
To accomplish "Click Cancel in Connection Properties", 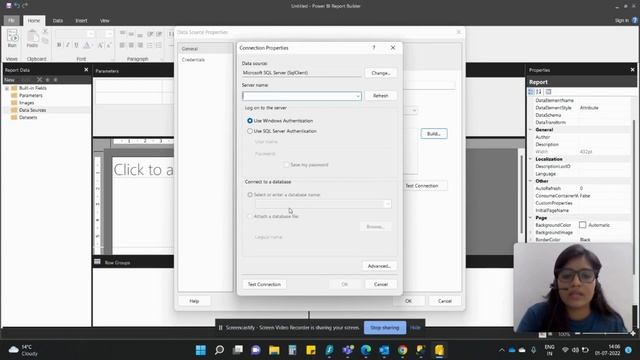I will click(x=381, y=284).
